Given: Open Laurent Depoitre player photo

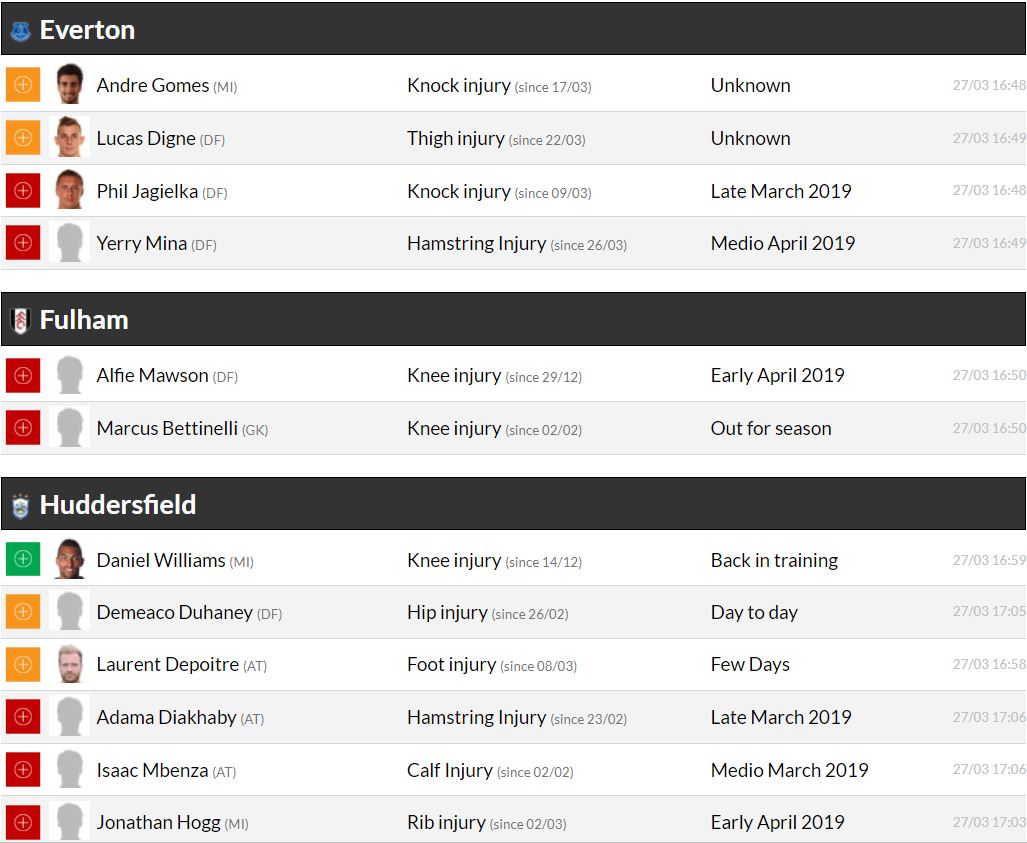Looking at the screenshot, I should (69, 665).
